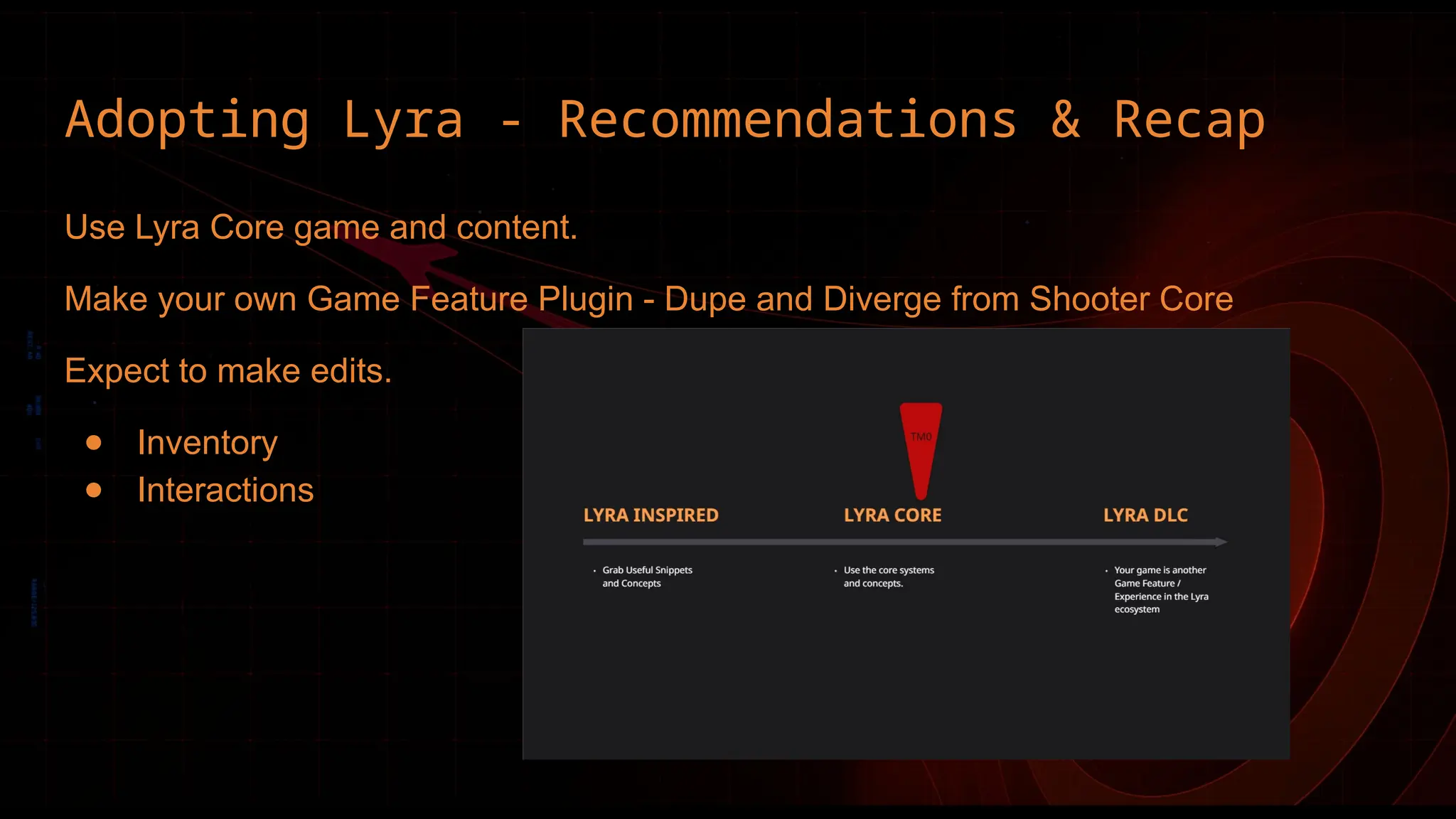Screen dimensions: 1456x819
Task: Select 'Grab Useful Snippets and Concepts' text
Action: pos(646,577)
